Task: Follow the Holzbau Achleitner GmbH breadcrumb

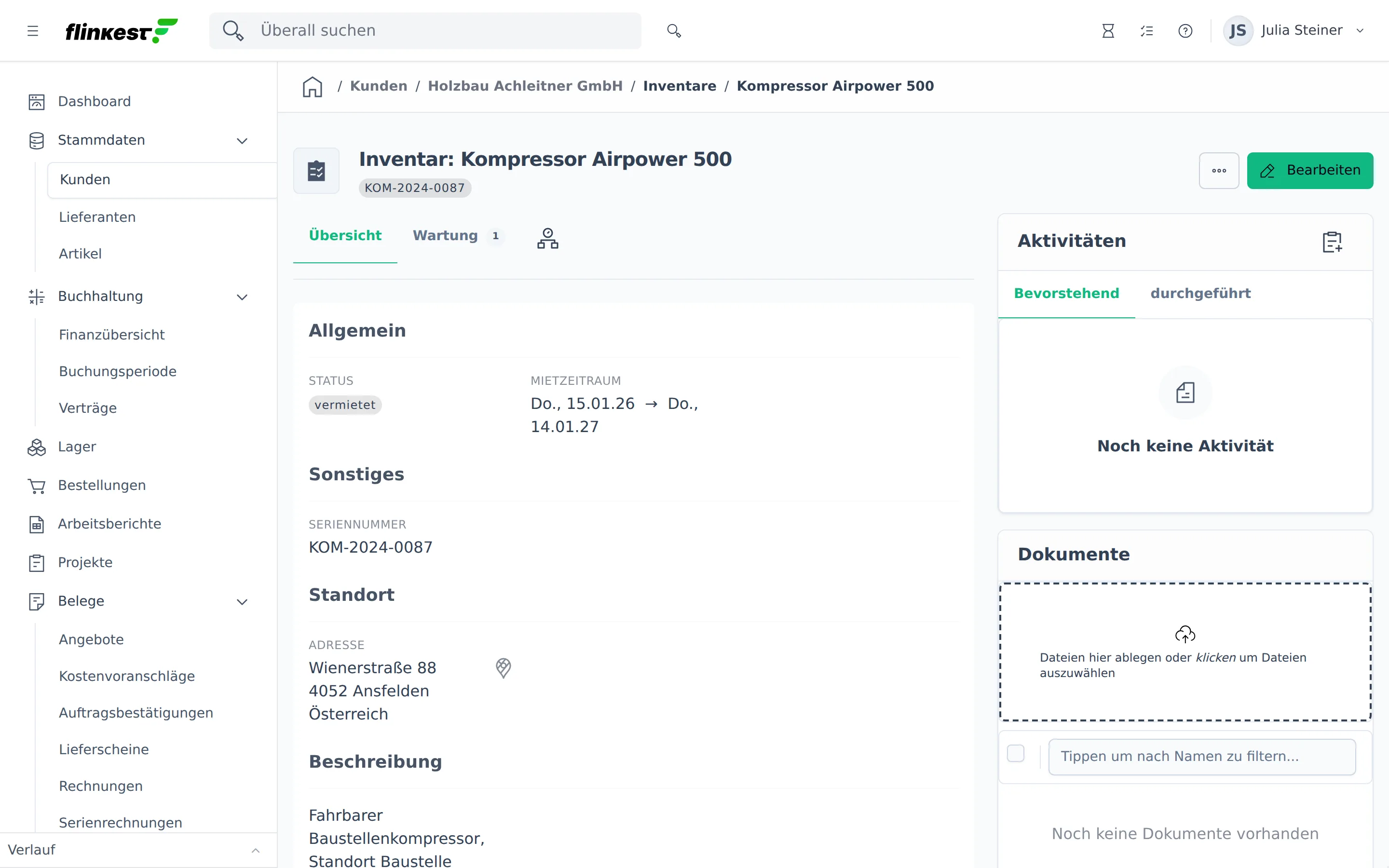Action: tap(525, 86)
